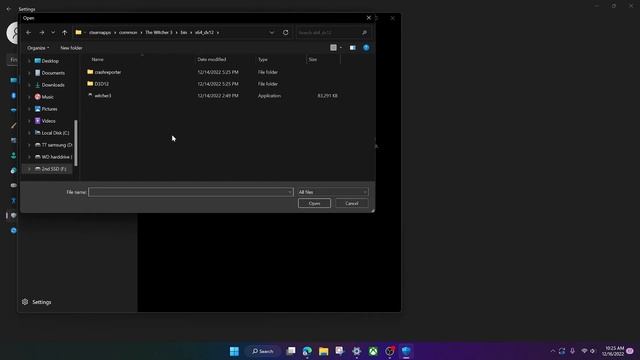The image size is (640, 360).
Task: Open the taskbar clock and date
Action: 614,351
